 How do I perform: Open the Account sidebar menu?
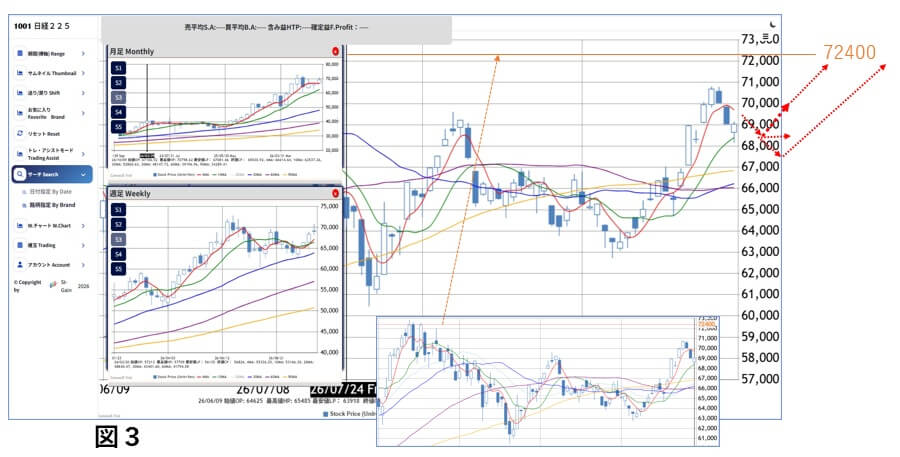(x=52, y=265)
